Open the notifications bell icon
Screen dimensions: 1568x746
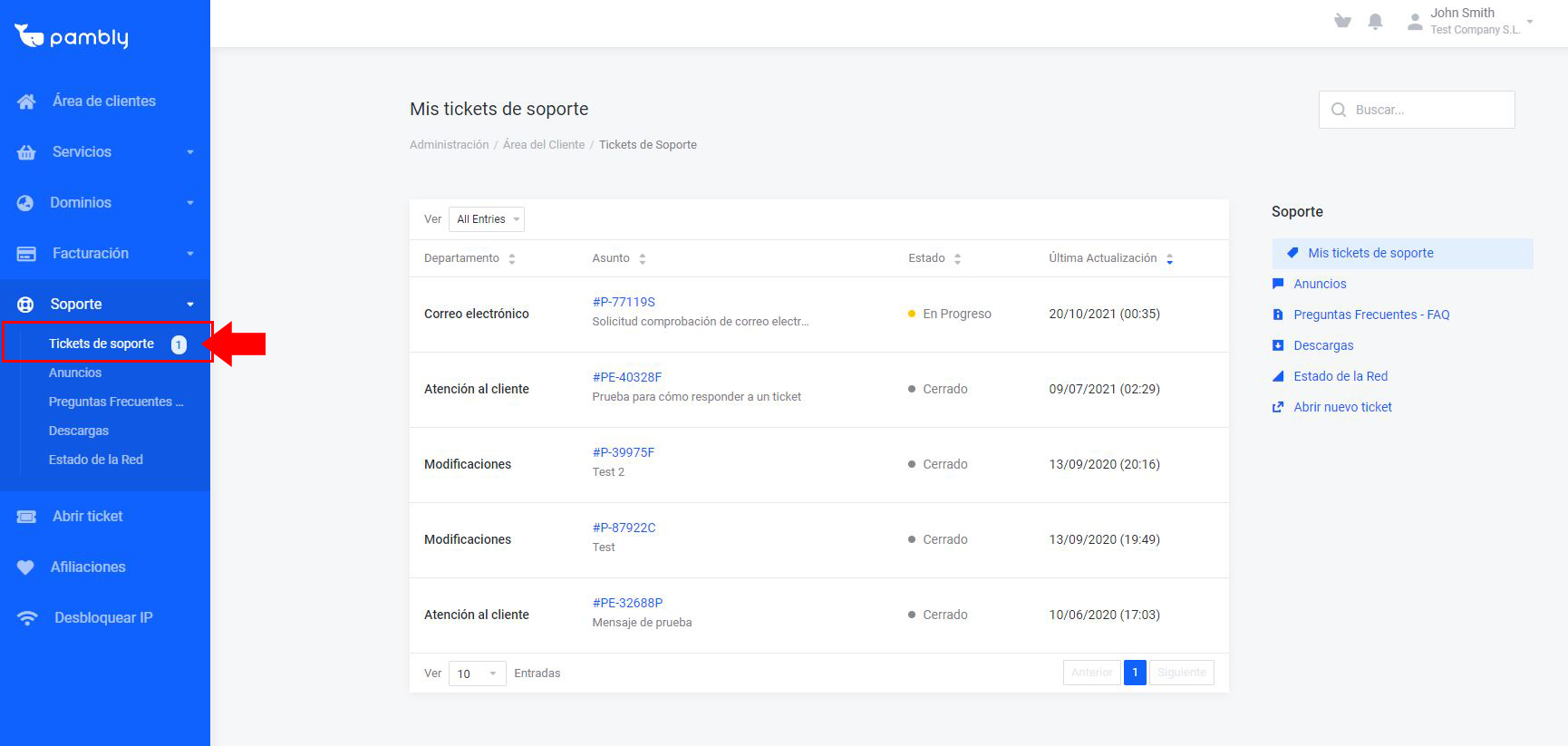(1375, 22)
